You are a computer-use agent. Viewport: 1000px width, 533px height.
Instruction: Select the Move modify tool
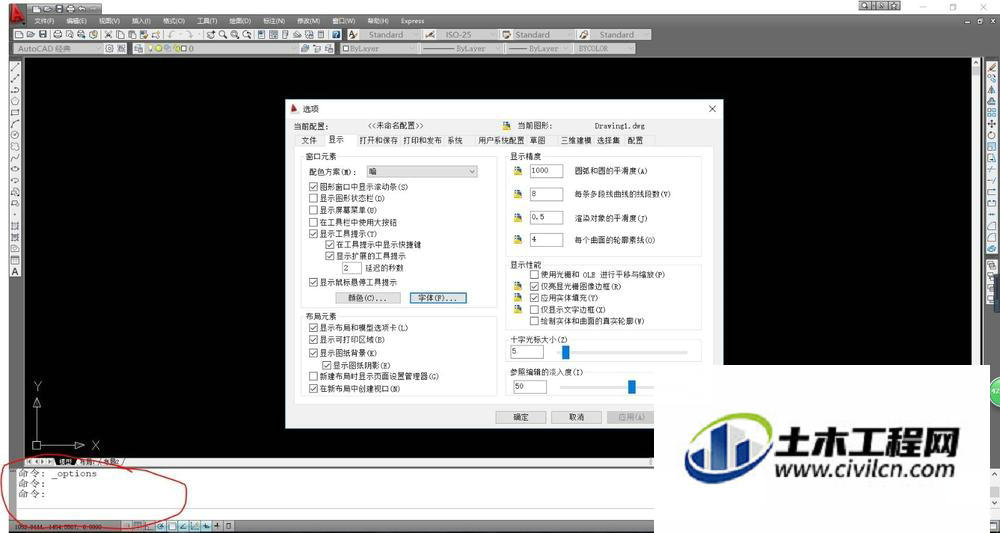click(992, 124)
